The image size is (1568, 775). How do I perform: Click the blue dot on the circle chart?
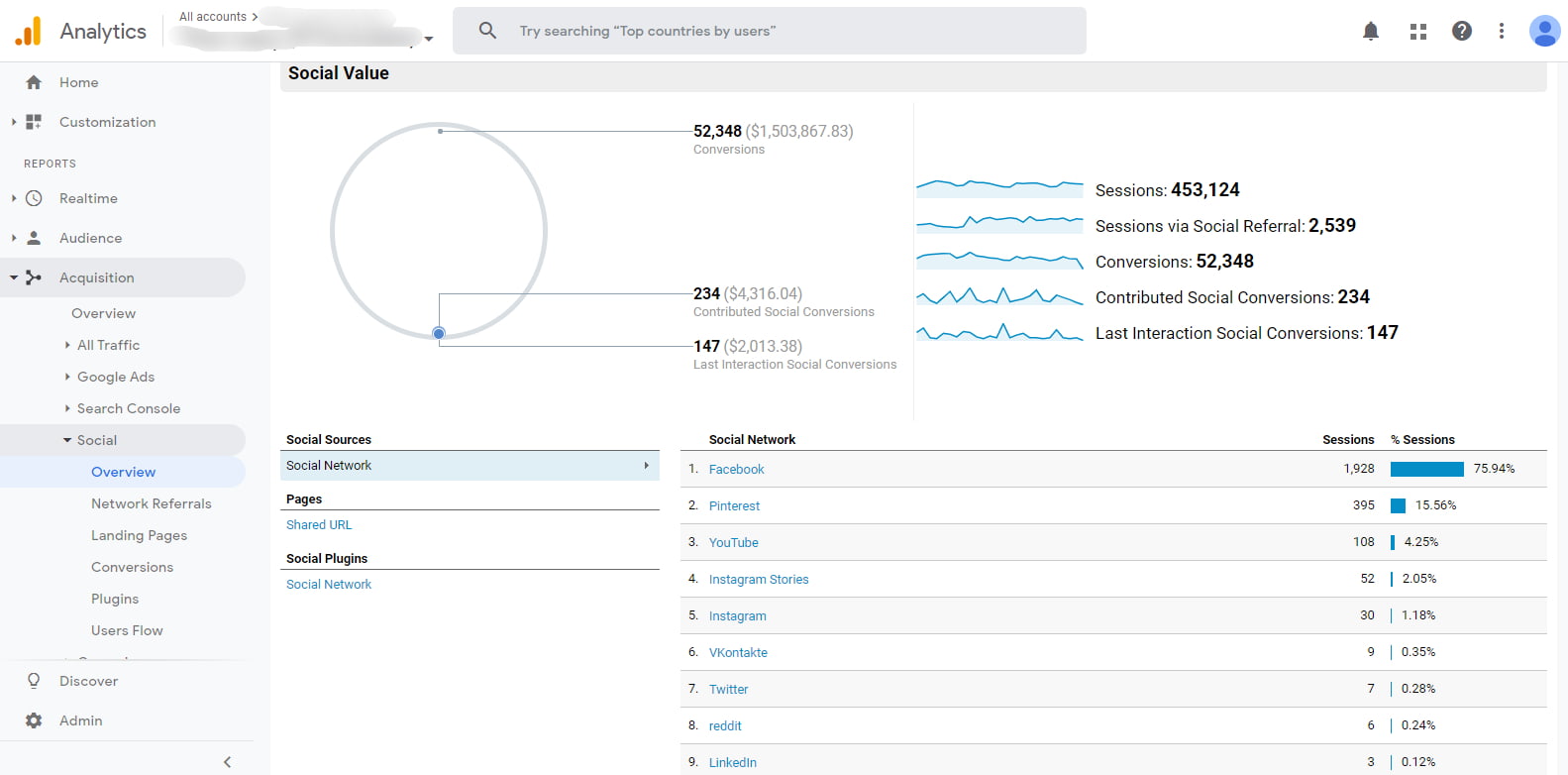[439, 333]
